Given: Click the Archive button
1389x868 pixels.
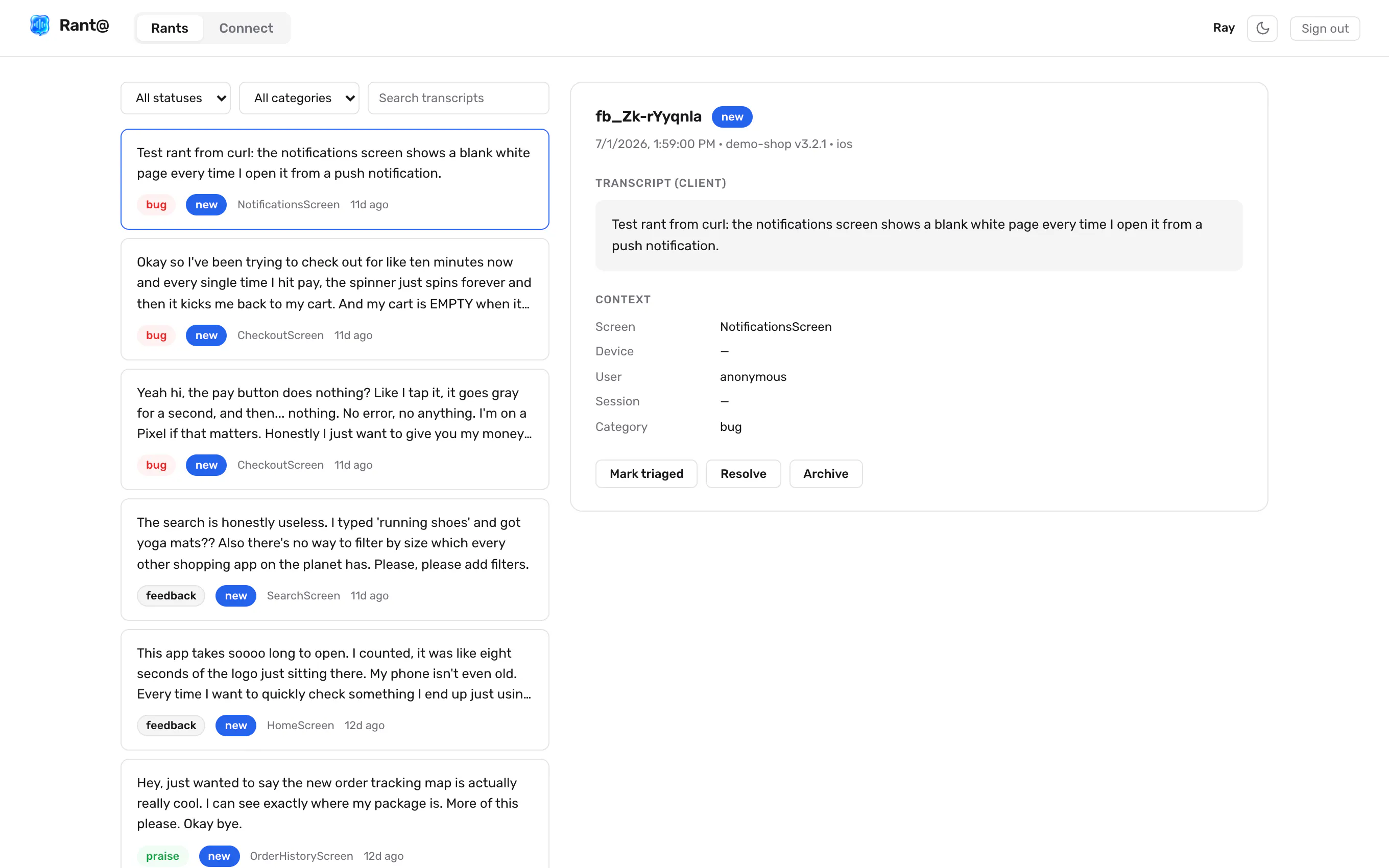Looking at the screenshot, I should point(825,474).
